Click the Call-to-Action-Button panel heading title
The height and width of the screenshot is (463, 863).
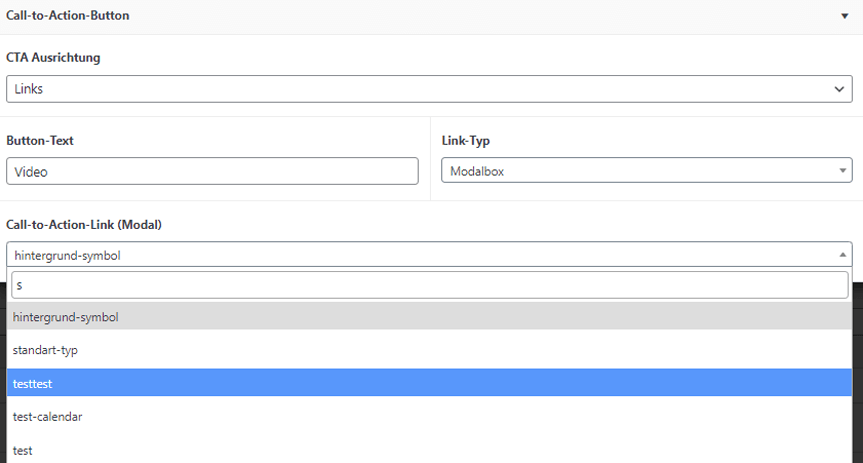[67, 16]
